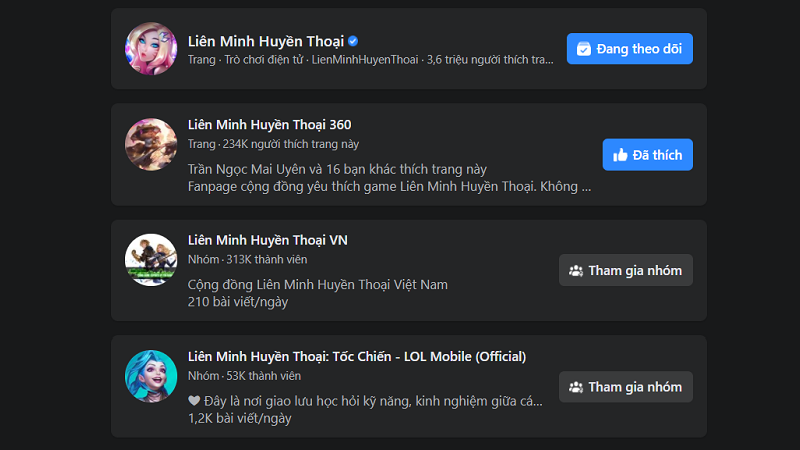Open Liên Minh Huyền Thoại: Tốc Chiến title link
Screen dimensions: 800x450
pyautogui.click(x=356, y=357)
